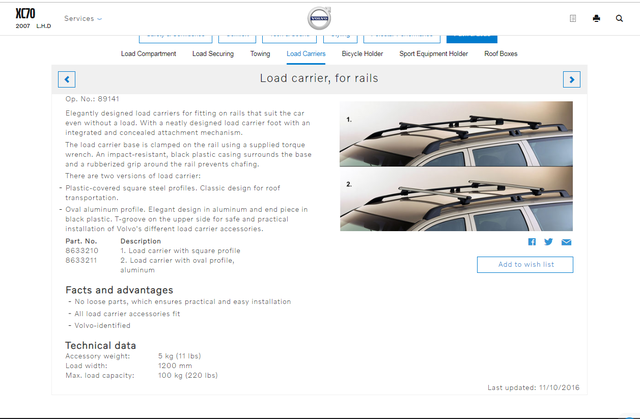Open the Towing tab
The width and height of the screenshot is (640, 419).
[x=260, y=53]
